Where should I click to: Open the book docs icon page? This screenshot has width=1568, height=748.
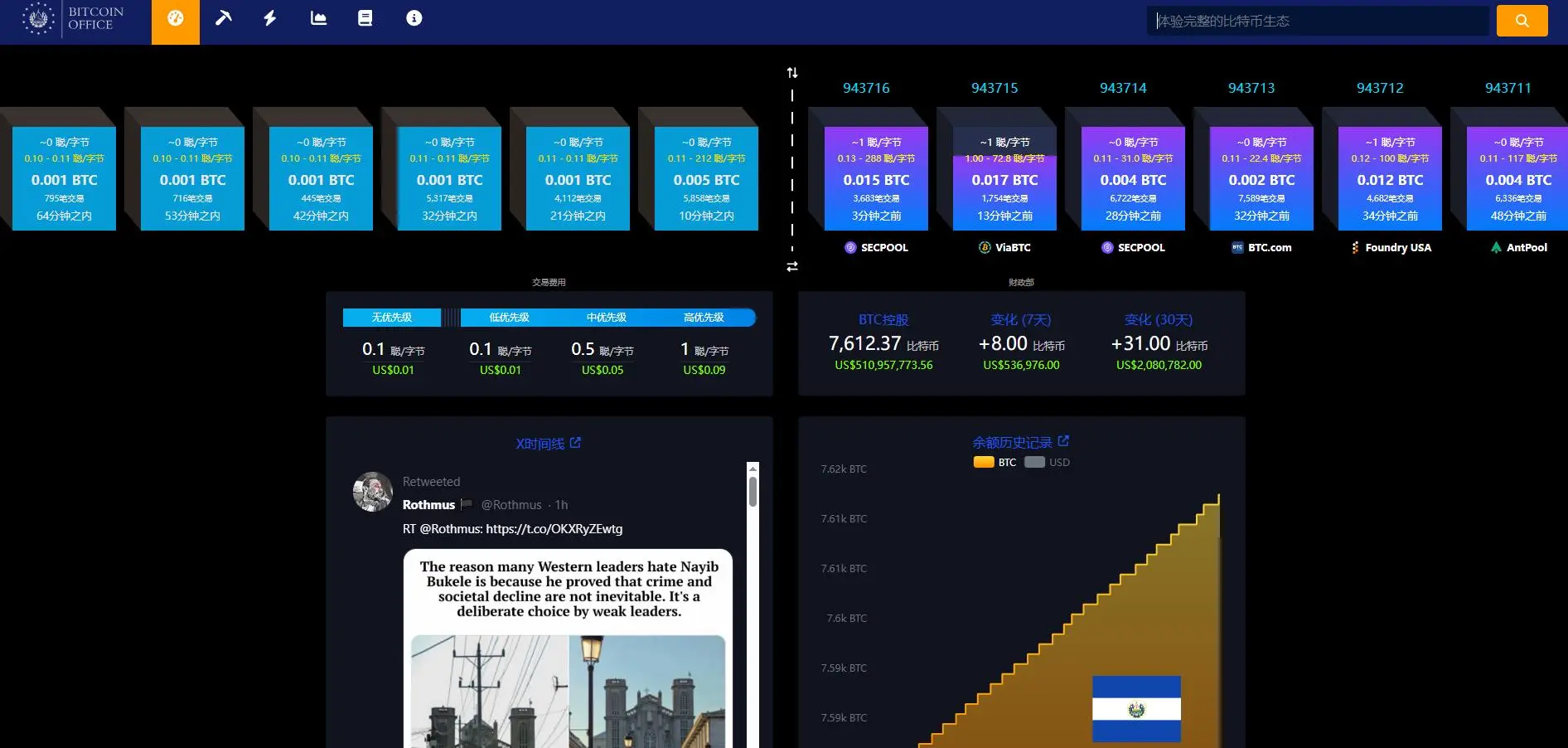365,18
